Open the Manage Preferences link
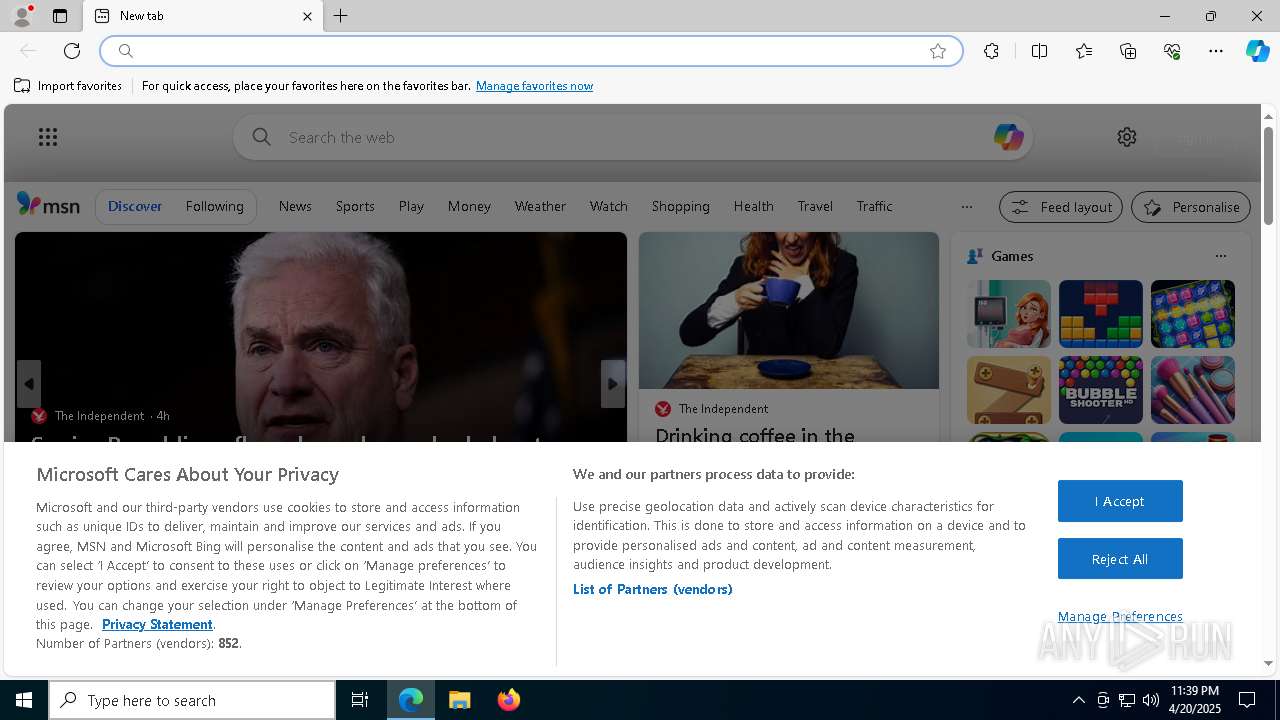1280x720 pixels. click(1120, 616)
